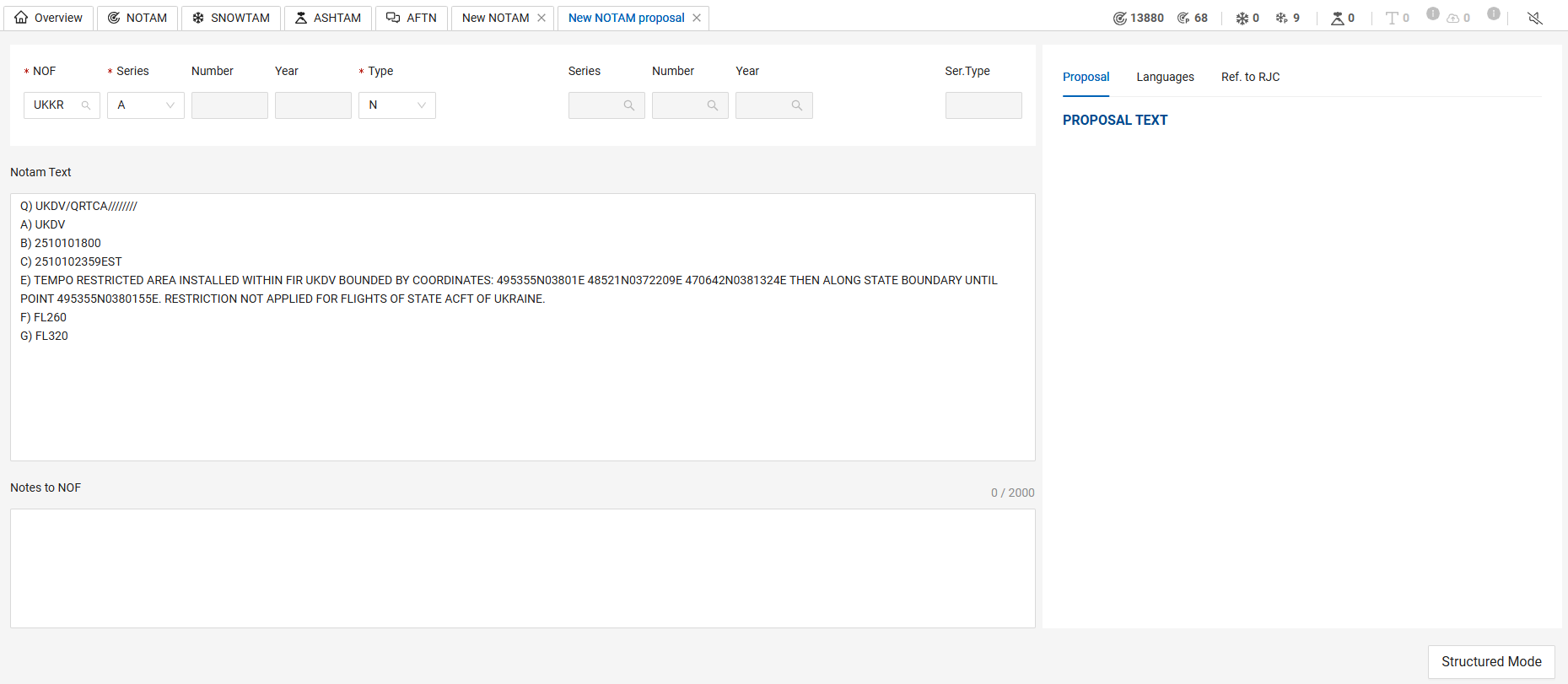The width and height of the screenshot is (1568, 684).
Task: Click the SNOWTAM counter snowflake icon
Action: point(1242,18)
